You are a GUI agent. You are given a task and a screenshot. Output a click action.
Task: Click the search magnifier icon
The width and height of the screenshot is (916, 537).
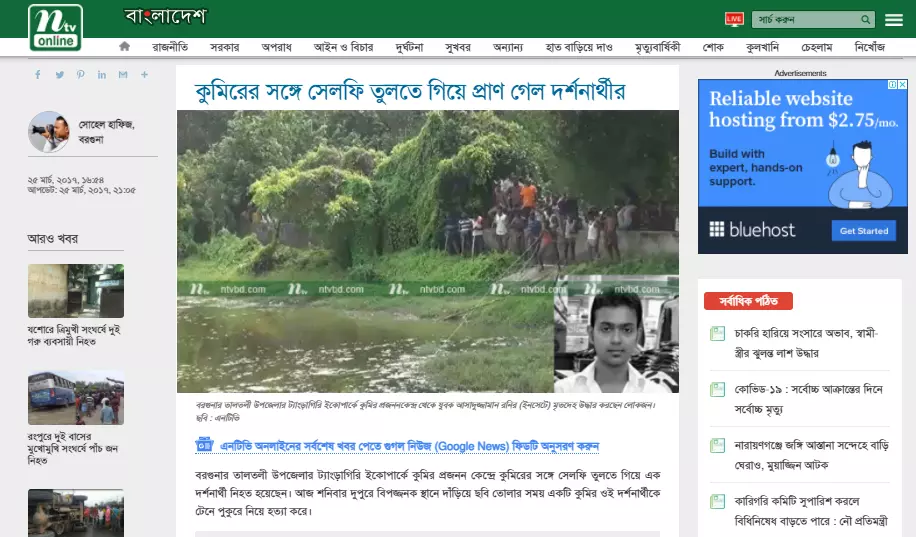[x=865, y=20]
